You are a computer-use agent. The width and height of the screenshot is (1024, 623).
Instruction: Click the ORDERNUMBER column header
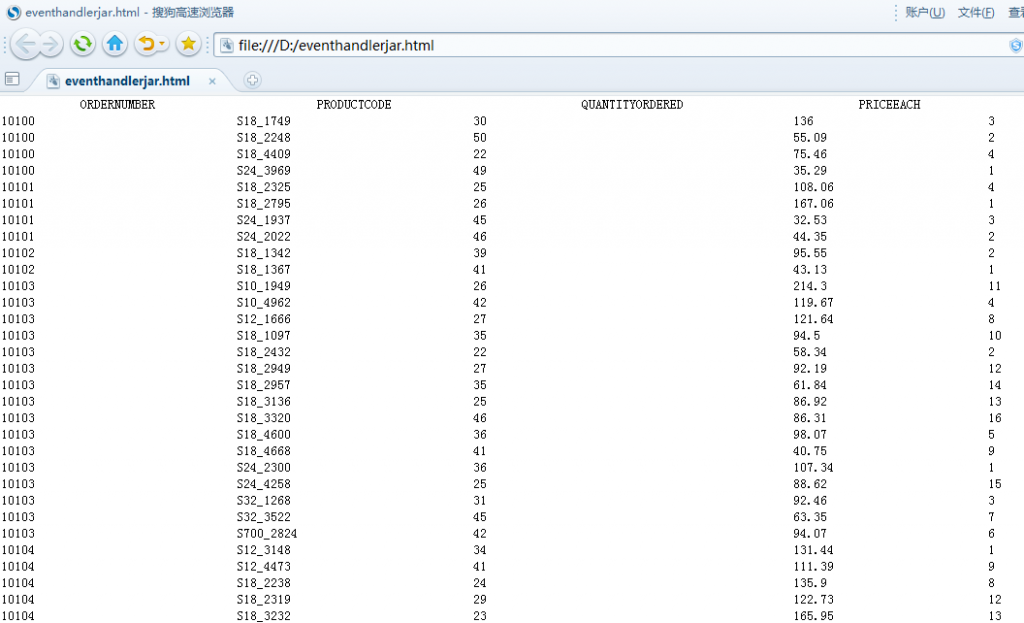point(118,104)
